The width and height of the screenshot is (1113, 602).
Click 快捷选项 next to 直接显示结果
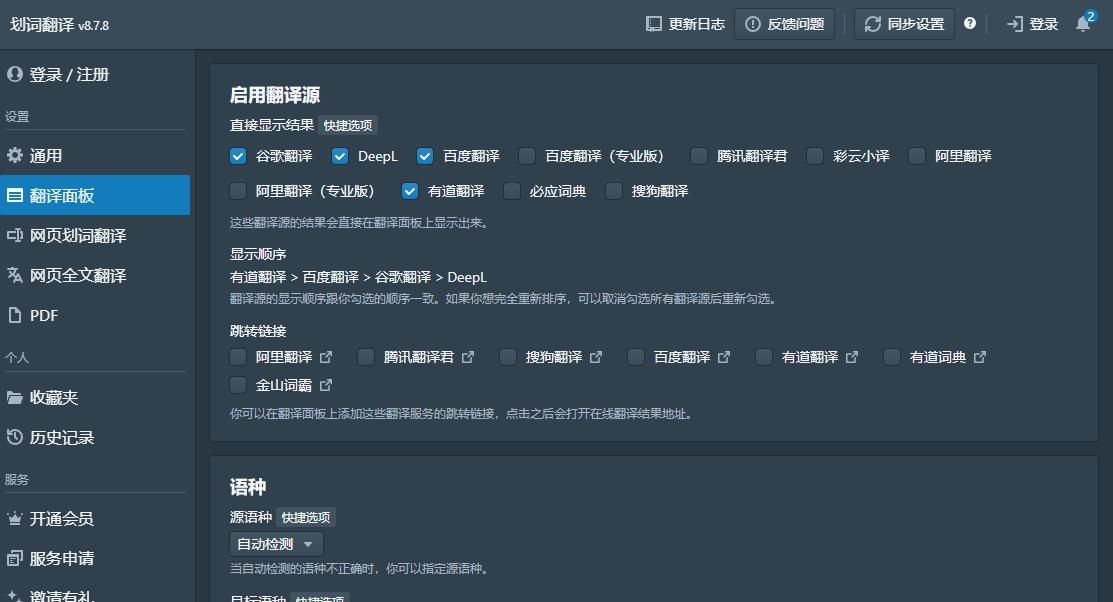[346, 126]
